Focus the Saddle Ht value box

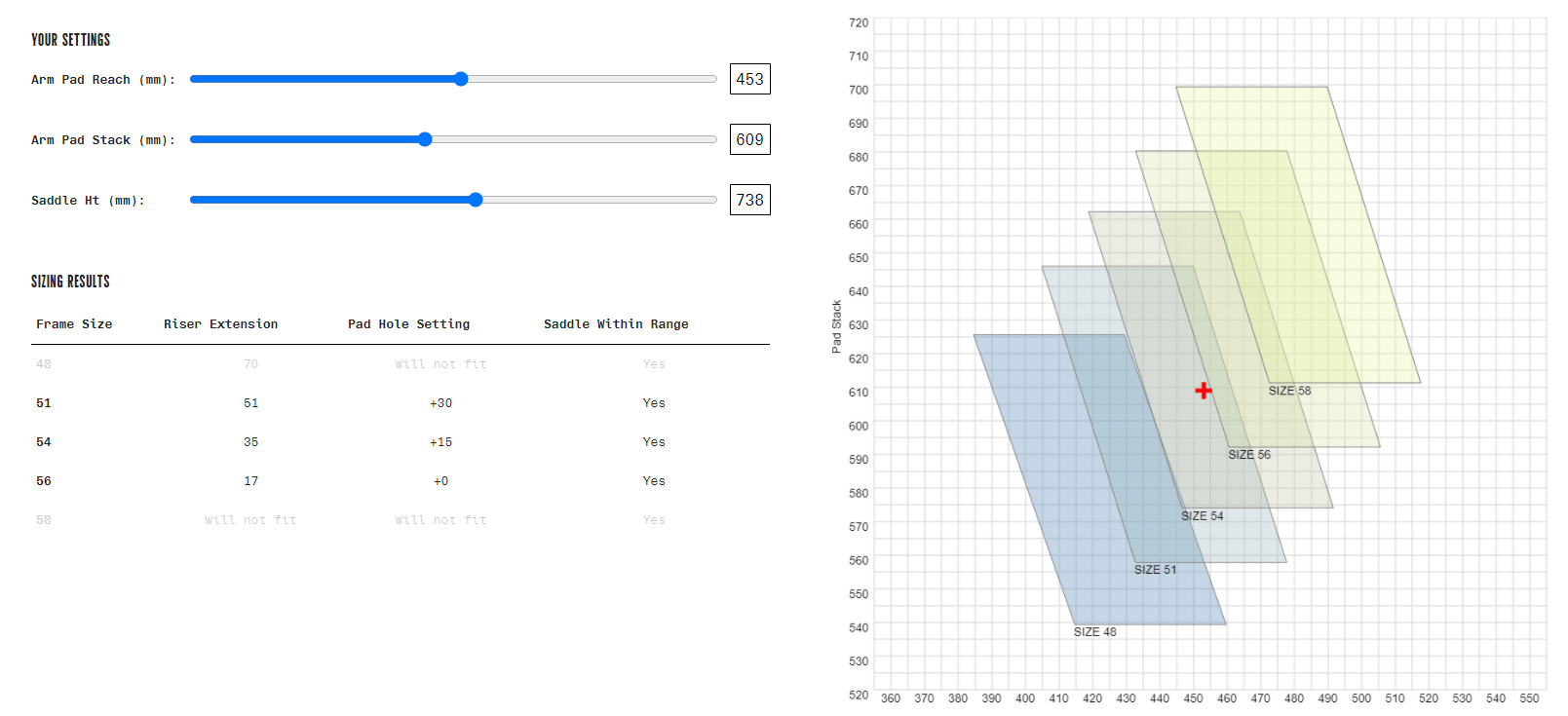point(749,200)
